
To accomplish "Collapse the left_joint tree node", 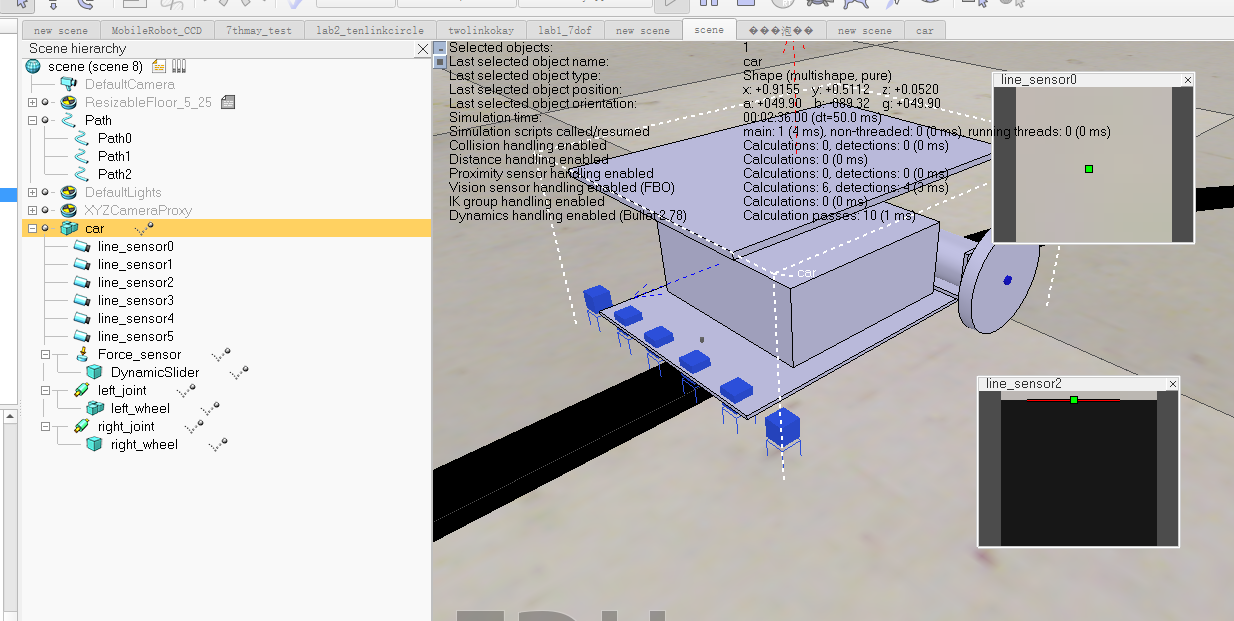I will pos(46,391).
